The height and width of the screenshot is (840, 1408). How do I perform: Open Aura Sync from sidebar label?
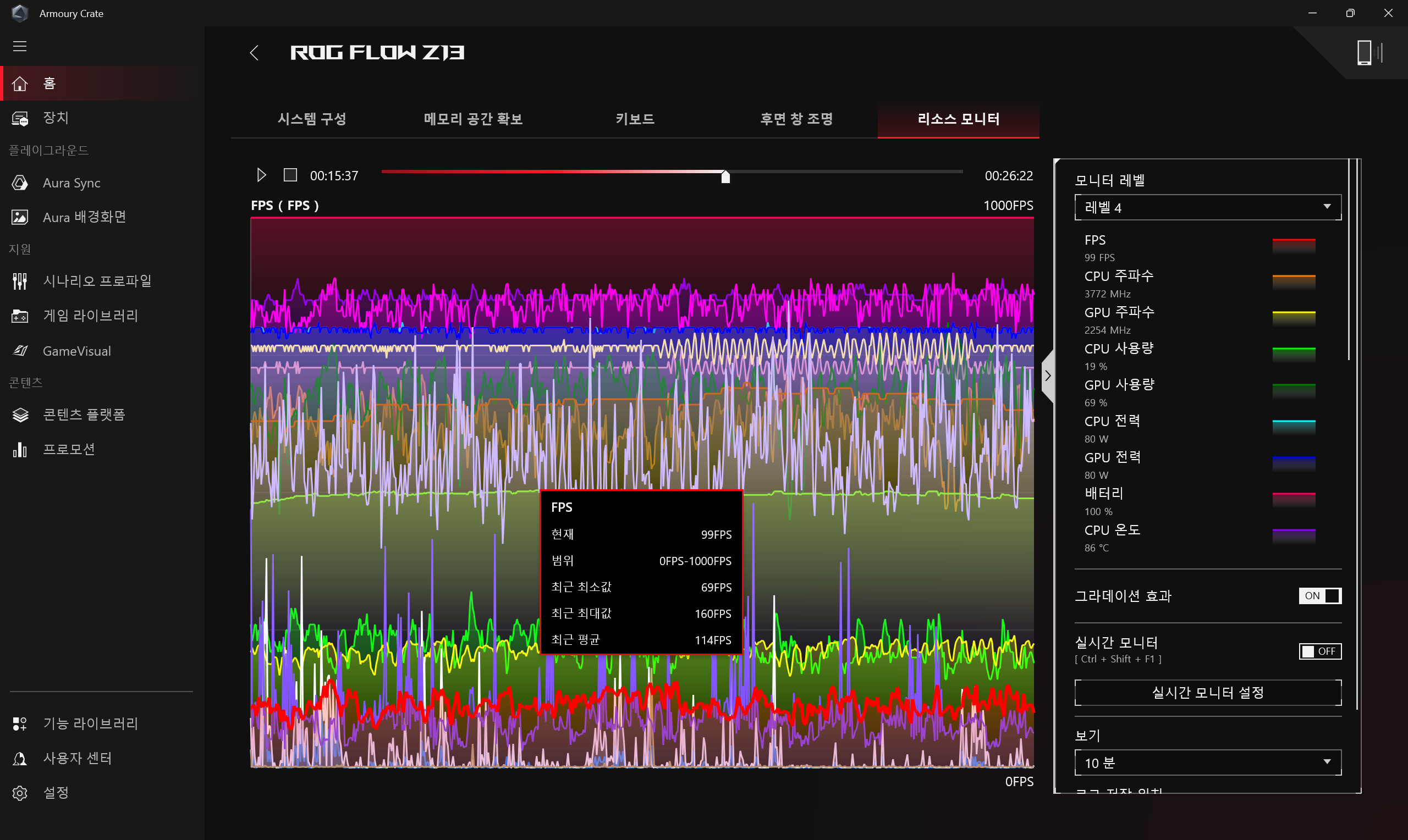coord(71,183)
